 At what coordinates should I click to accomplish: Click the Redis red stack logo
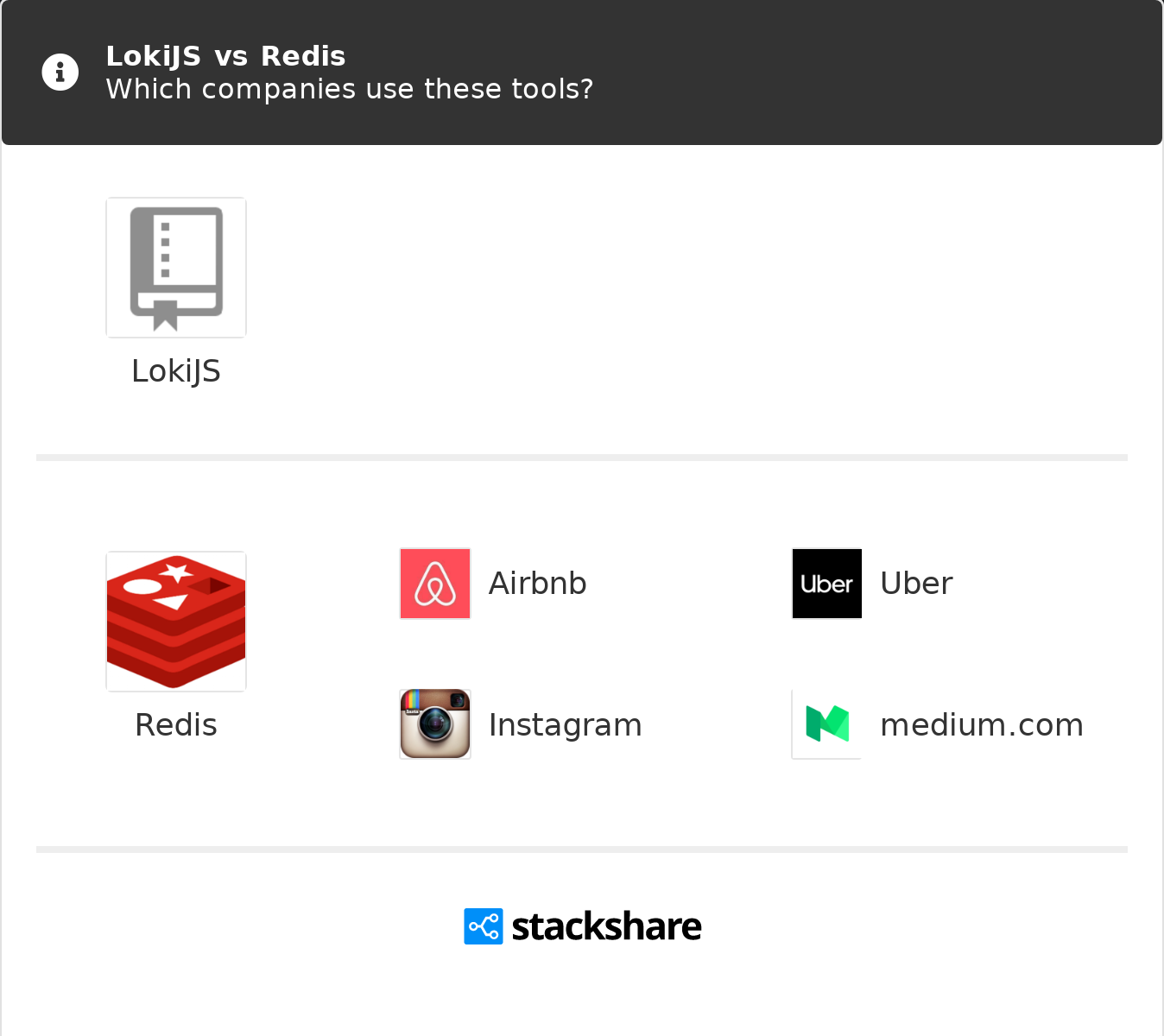pyautogui.click(x=176, y=622)
